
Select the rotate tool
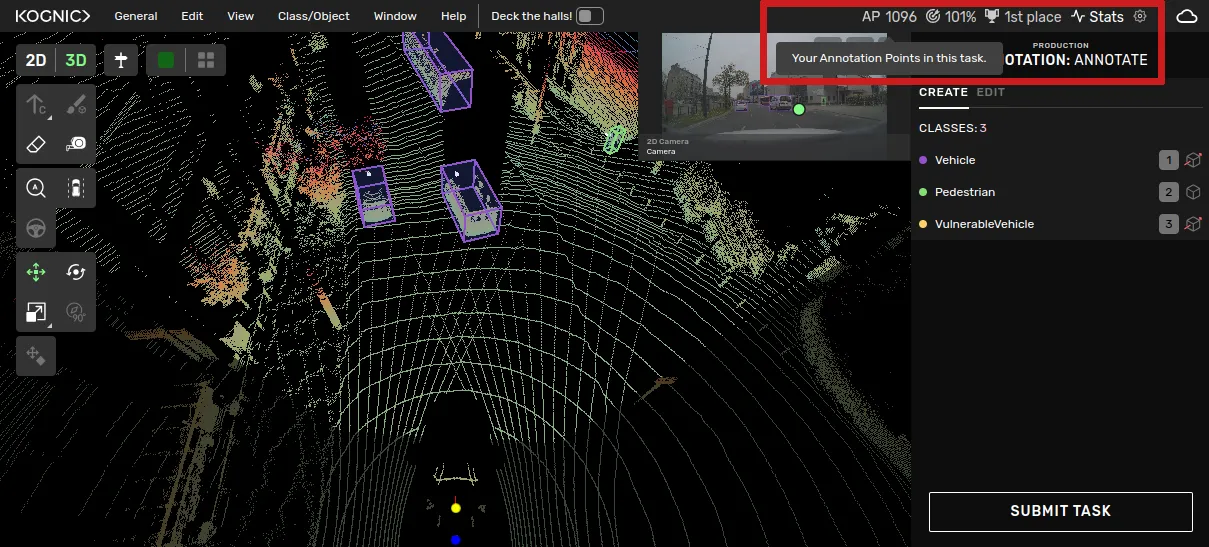click(x=76, y=272)
